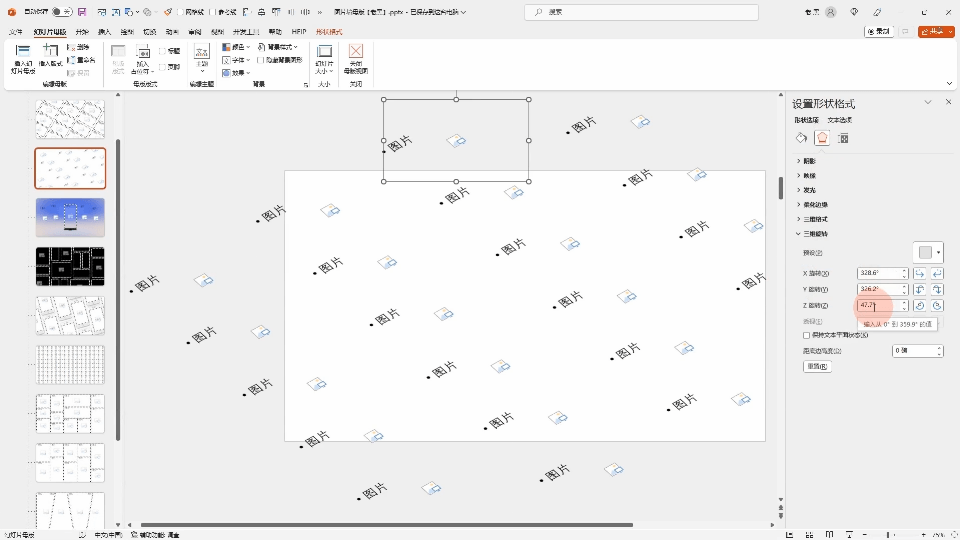Click the user account avatar

[831, 12]
